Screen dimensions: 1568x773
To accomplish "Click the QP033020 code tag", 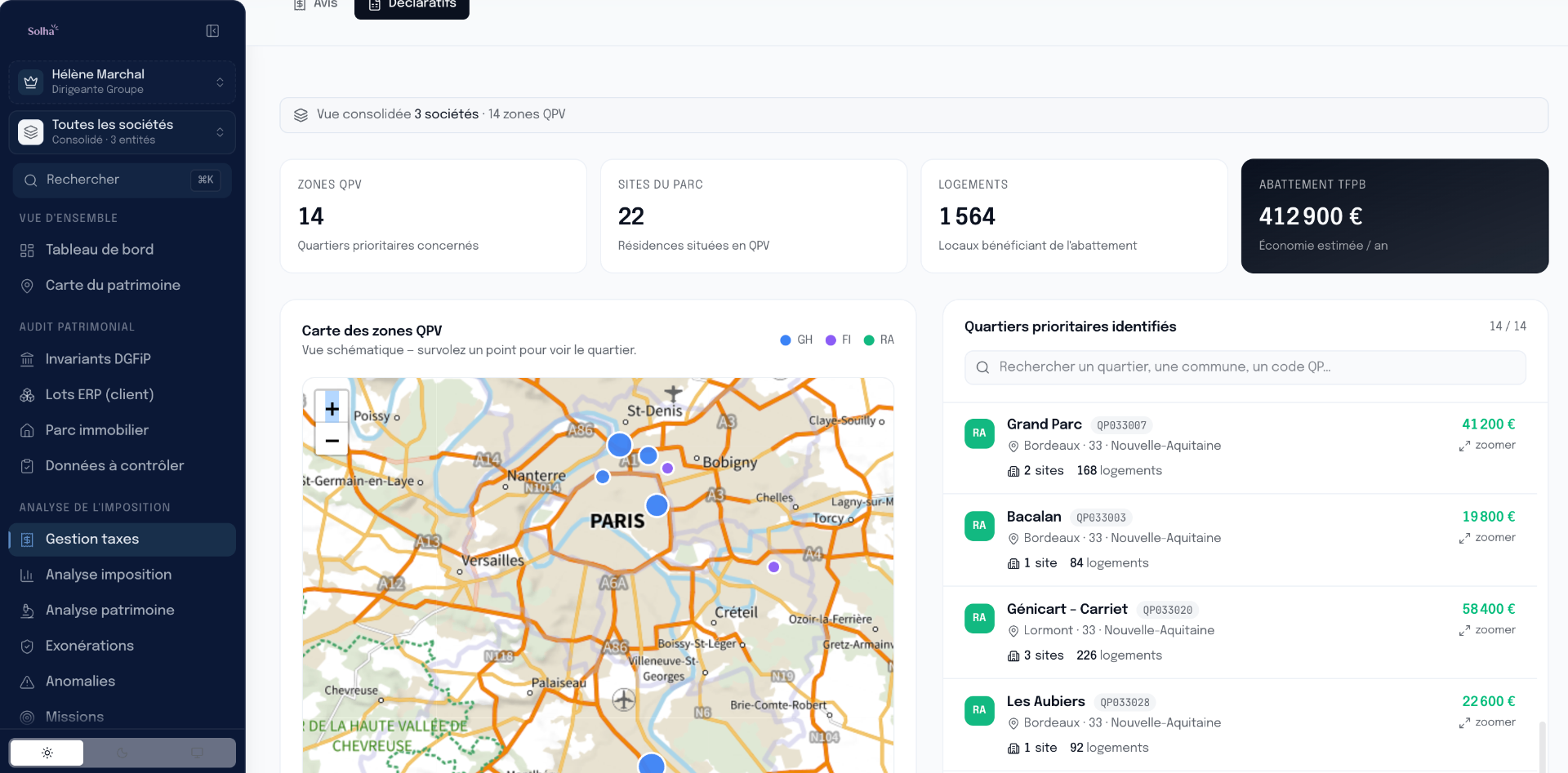I will (1168, 611).
